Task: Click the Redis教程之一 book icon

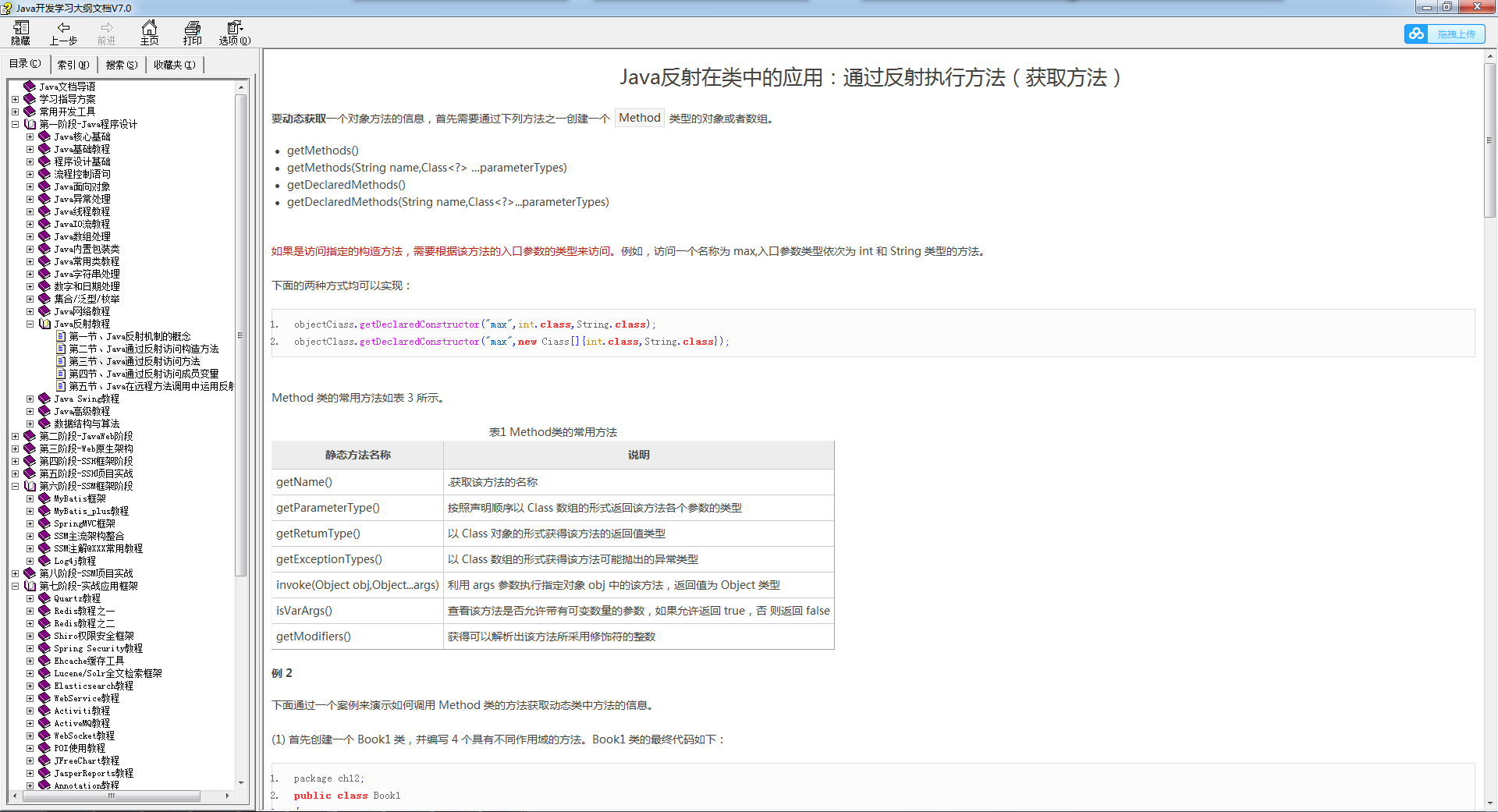Action: tap(44, 611)
